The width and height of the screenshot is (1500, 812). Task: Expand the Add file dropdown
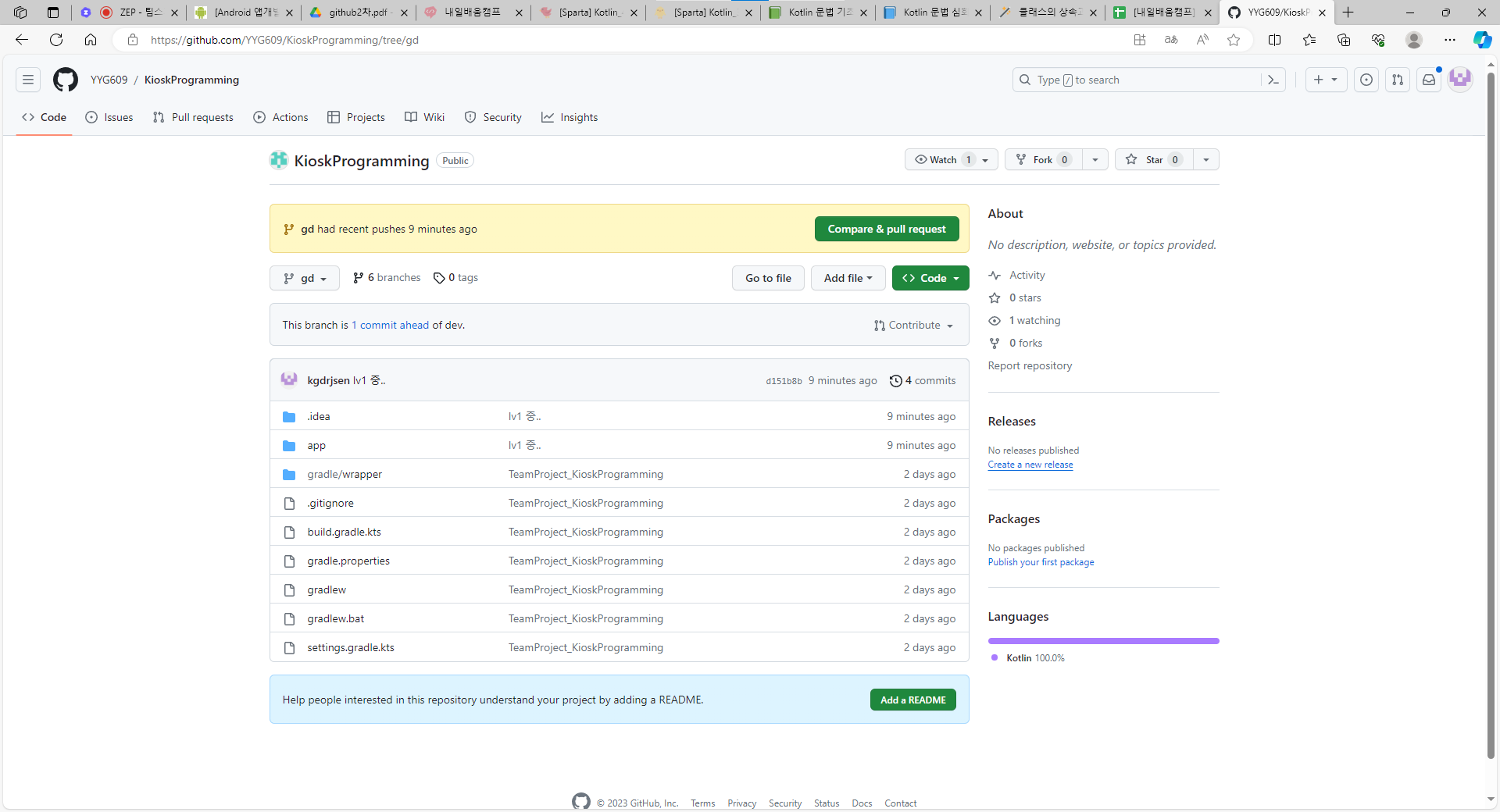(x=848, y=278)
